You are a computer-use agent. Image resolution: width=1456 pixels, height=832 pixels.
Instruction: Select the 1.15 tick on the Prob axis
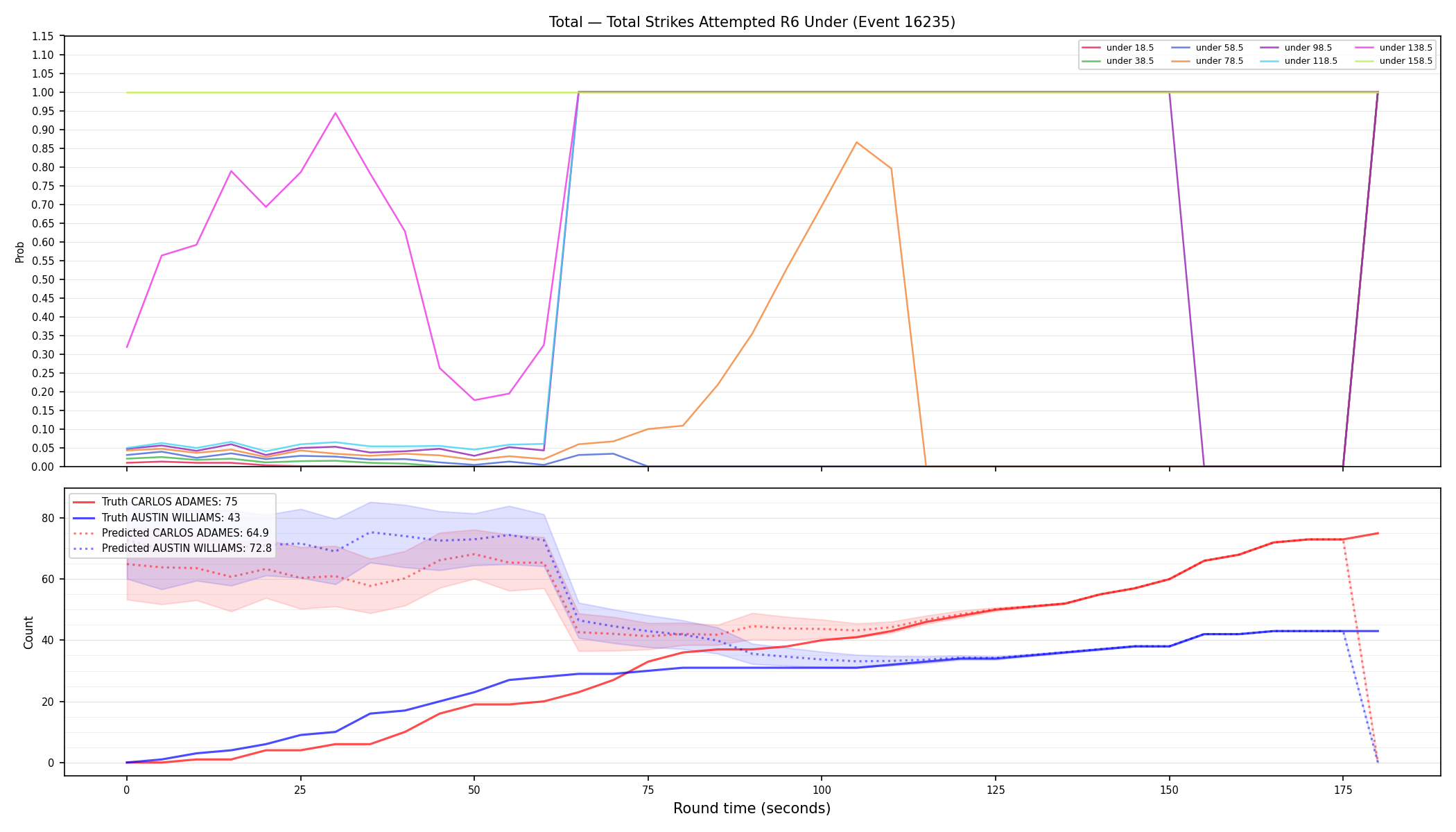42,36
